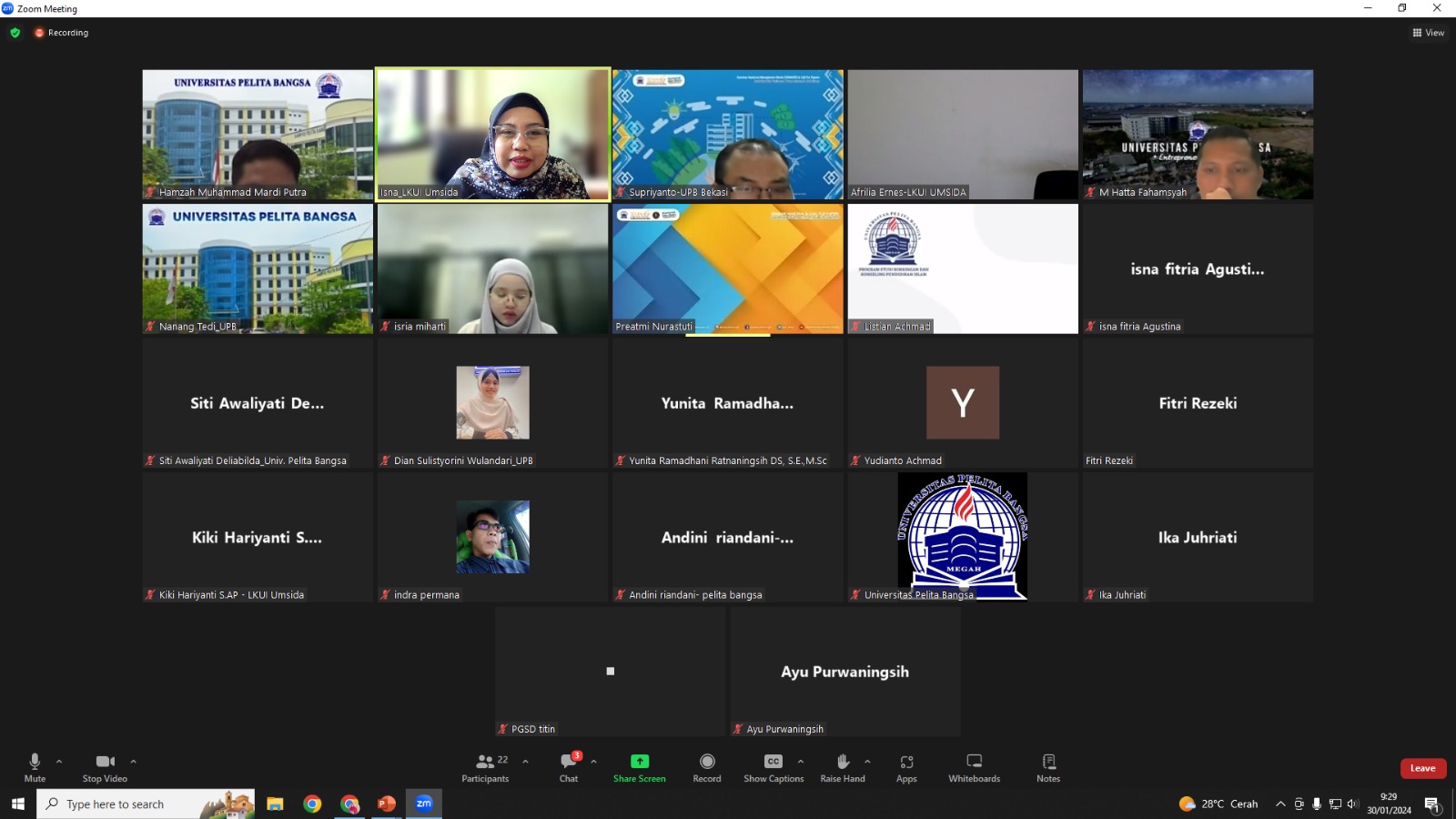The height and width of the screenshot is (819, 1456).
Task: Expand audio options arrow beside Mute
Action: (59, 762)
